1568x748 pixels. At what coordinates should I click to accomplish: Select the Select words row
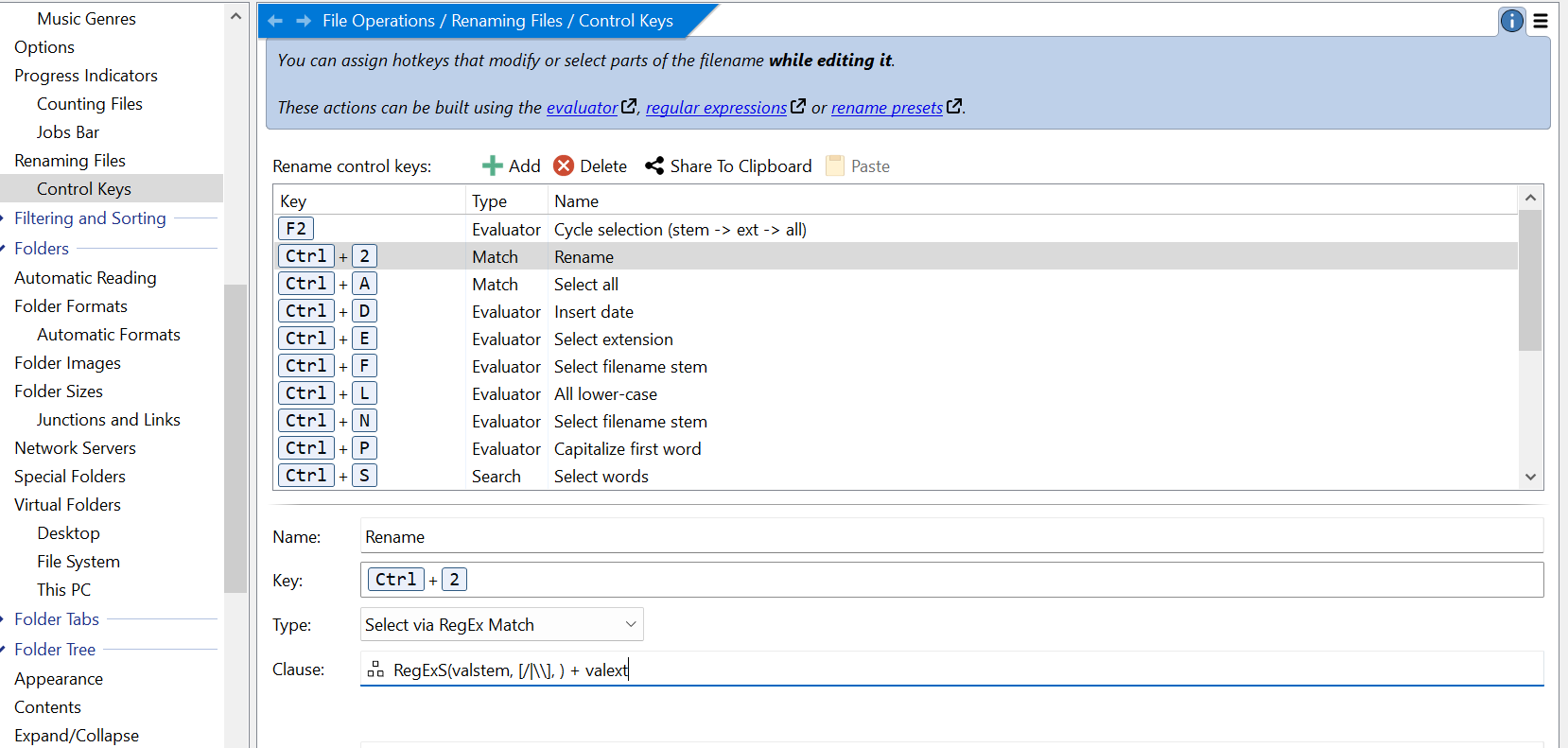(896, 477)
